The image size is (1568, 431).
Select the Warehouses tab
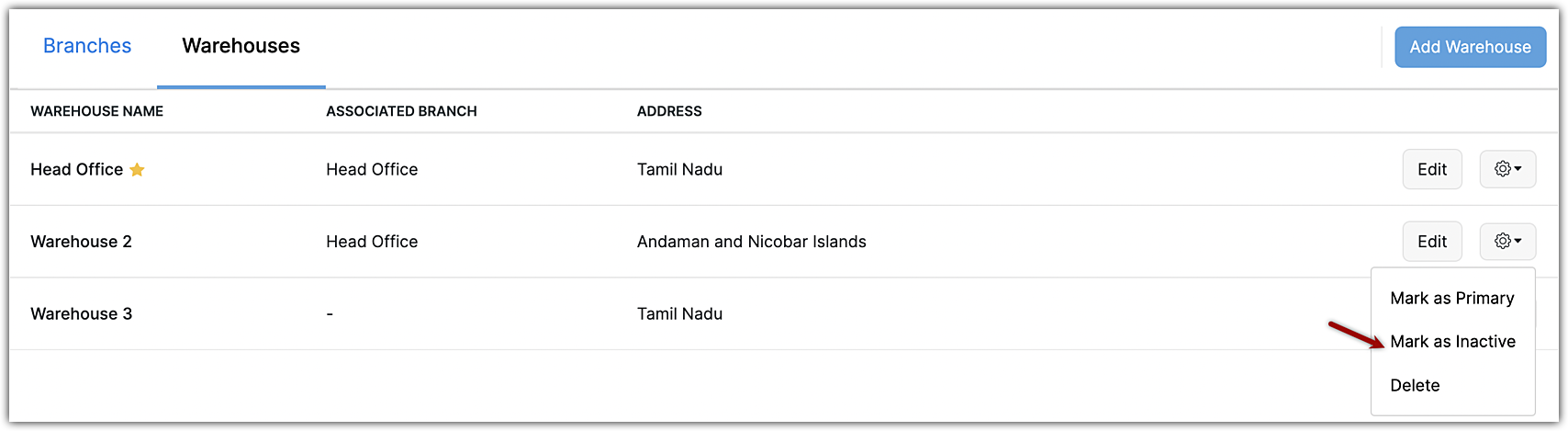(241, 46)
